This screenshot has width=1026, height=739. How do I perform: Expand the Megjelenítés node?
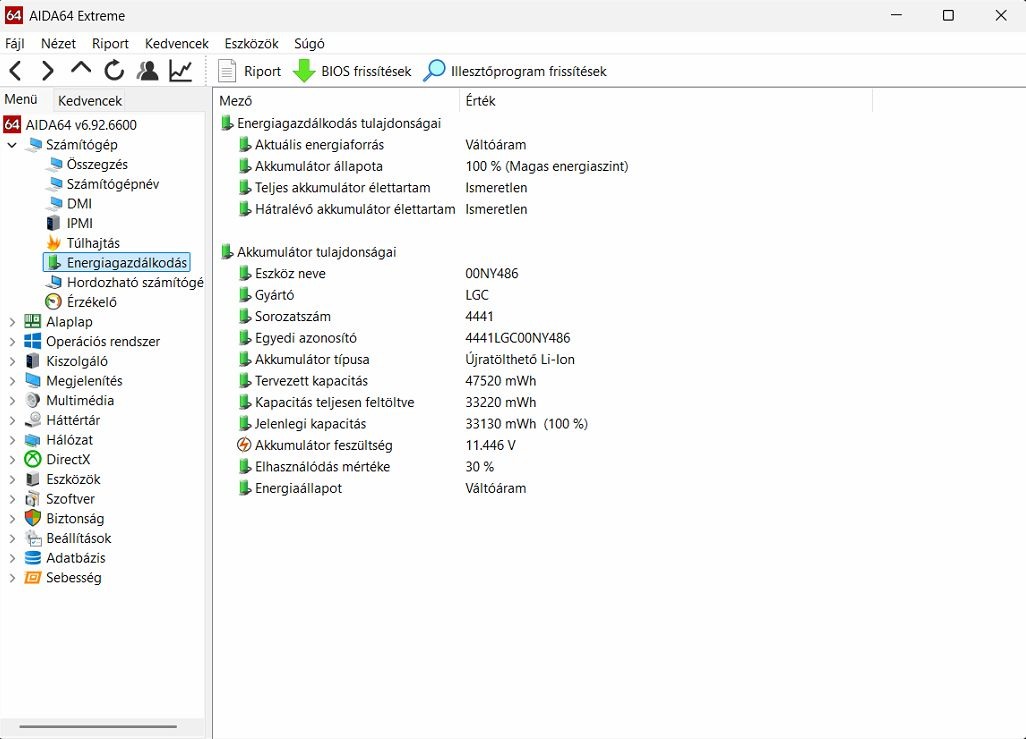pos(12,380)
